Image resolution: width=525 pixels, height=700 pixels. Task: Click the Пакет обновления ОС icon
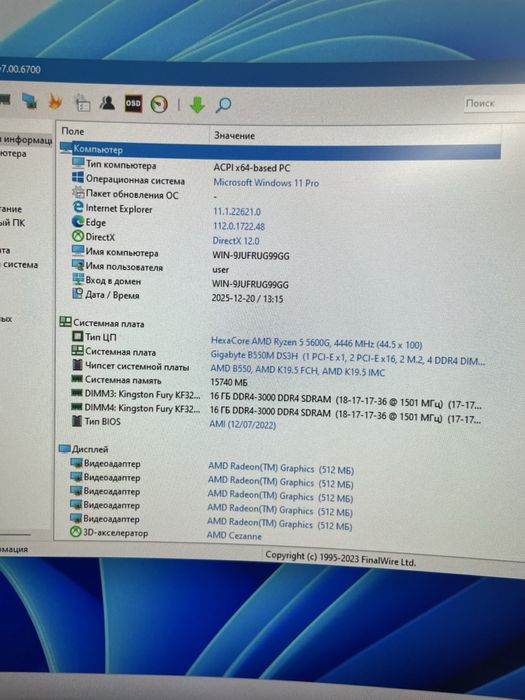pyautogui.click(x=78, y=193)
